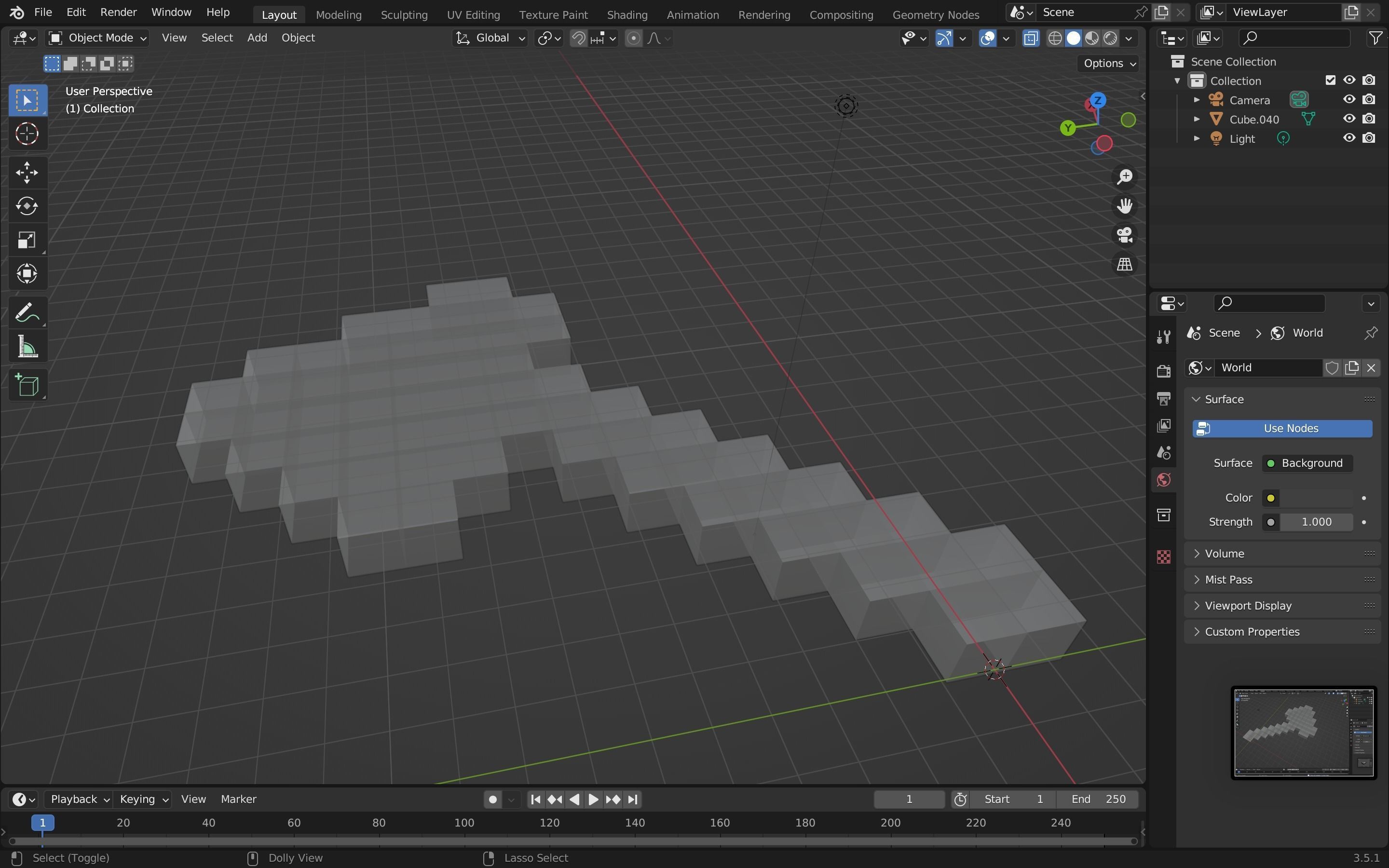Open the Object Mode dropdown
The image size is (1389, 868).
point(97,38)
